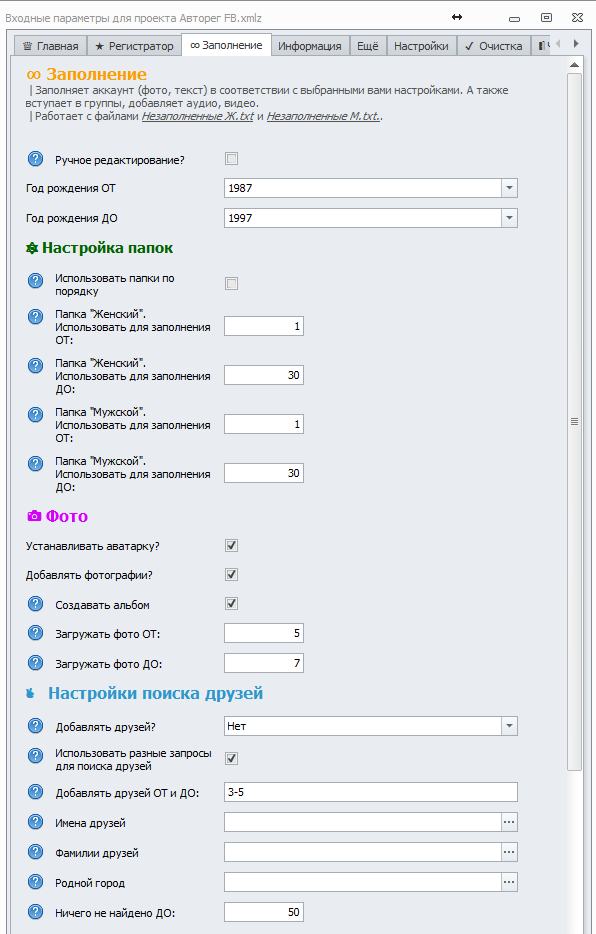Click the "Добавлять друзей ОТ и ДО" input field
Screen dimensions: 596x934
click(x=370, y=791)
